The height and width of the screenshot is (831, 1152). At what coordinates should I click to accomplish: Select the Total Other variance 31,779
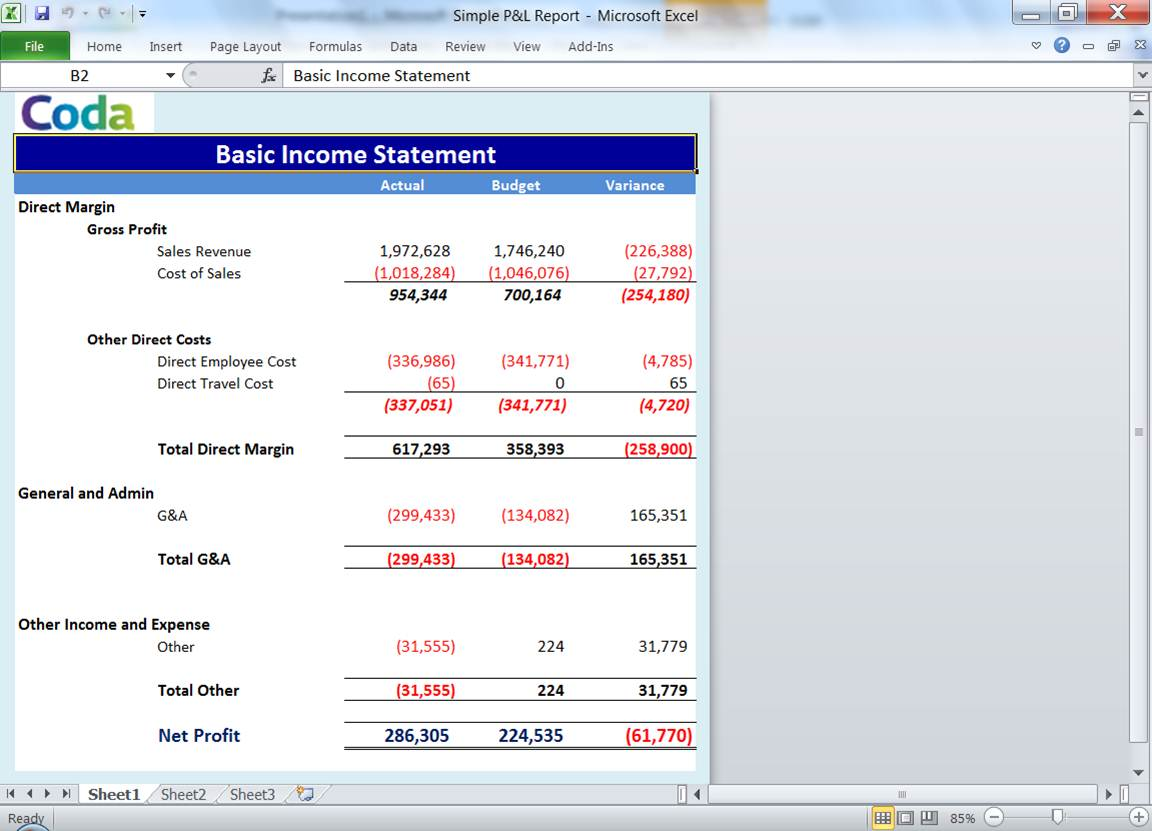663,690
